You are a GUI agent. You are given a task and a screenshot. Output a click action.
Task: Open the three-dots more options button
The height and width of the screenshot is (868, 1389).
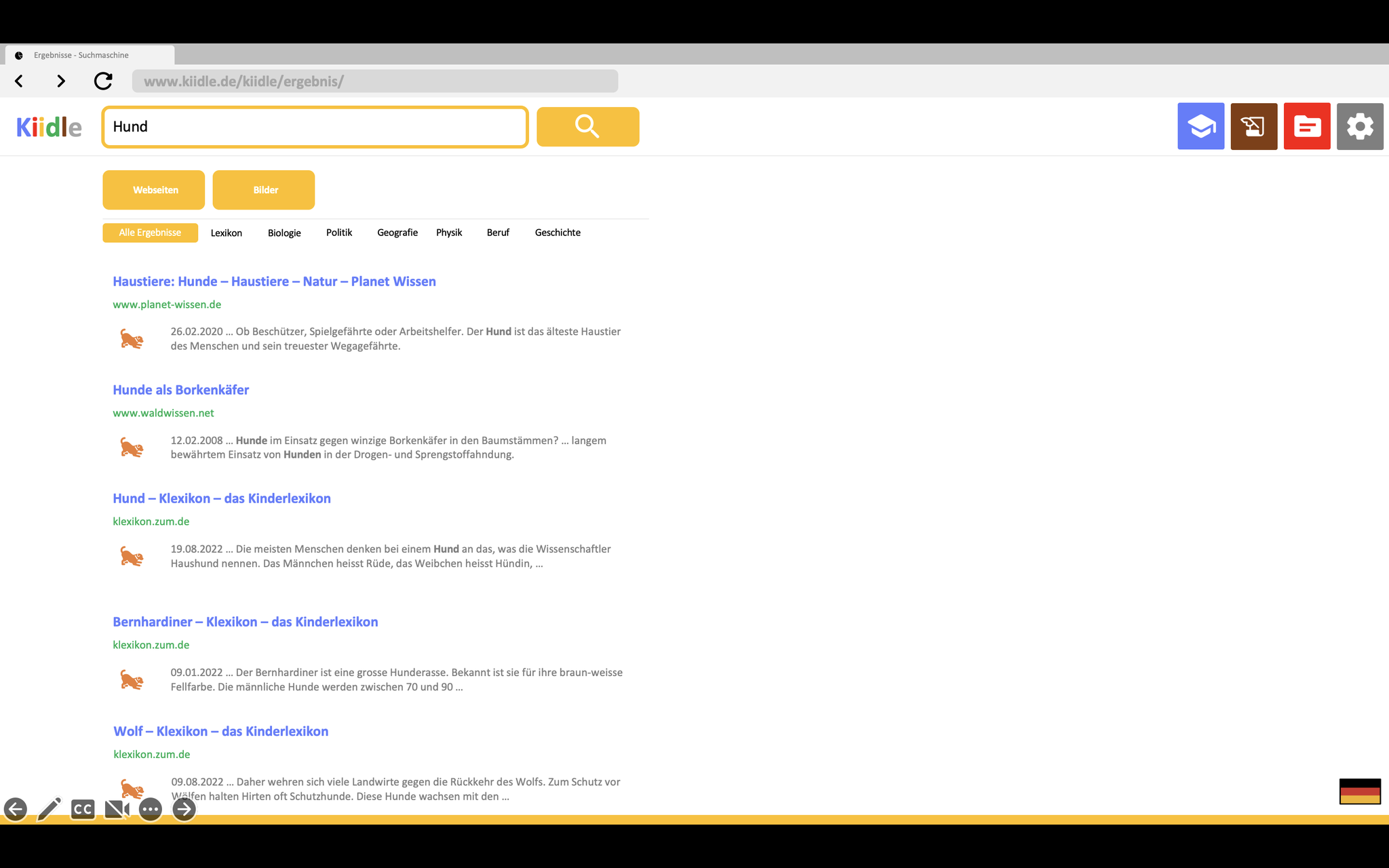(x=150, y=809)
